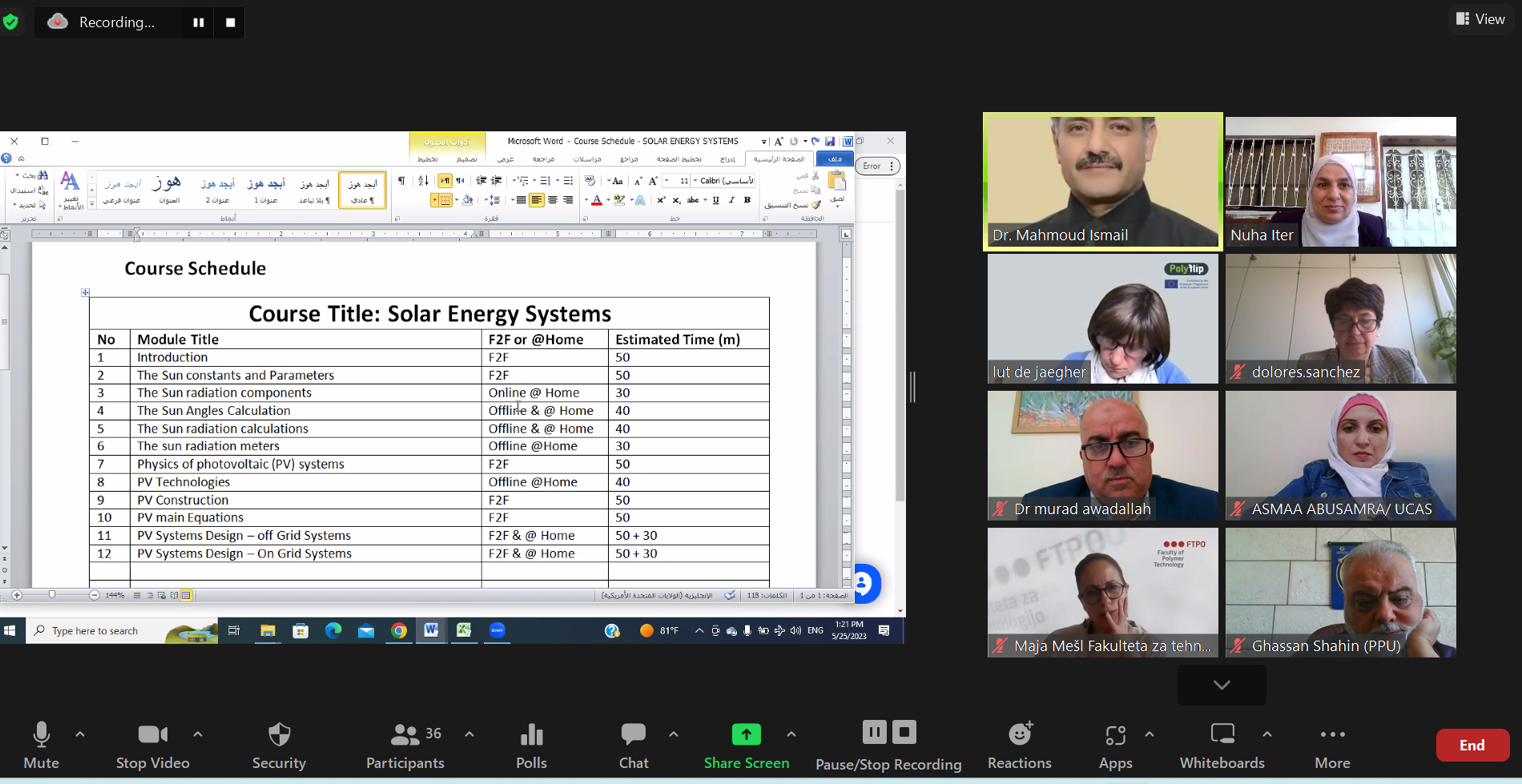The image size is (1522, 784).
Task: Open the Chat panel
Action: [634, 746]
